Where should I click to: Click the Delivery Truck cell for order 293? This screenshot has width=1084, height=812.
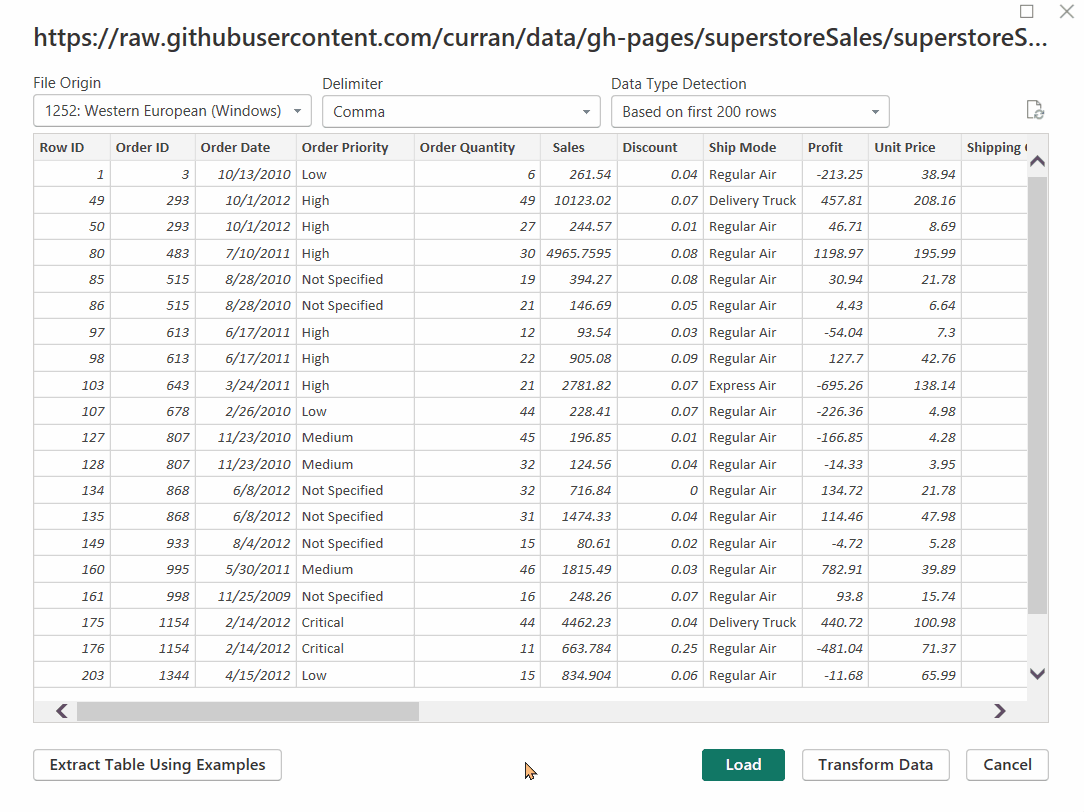click(752, 200)
